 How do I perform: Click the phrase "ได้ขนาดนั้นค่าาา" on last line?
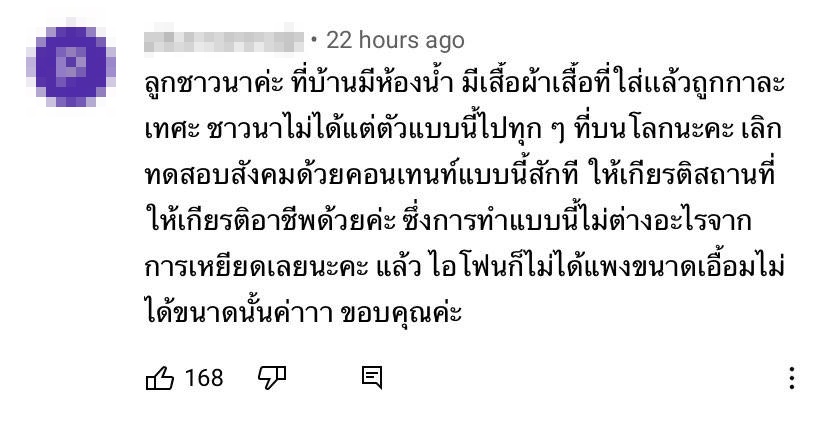[238, 313]
